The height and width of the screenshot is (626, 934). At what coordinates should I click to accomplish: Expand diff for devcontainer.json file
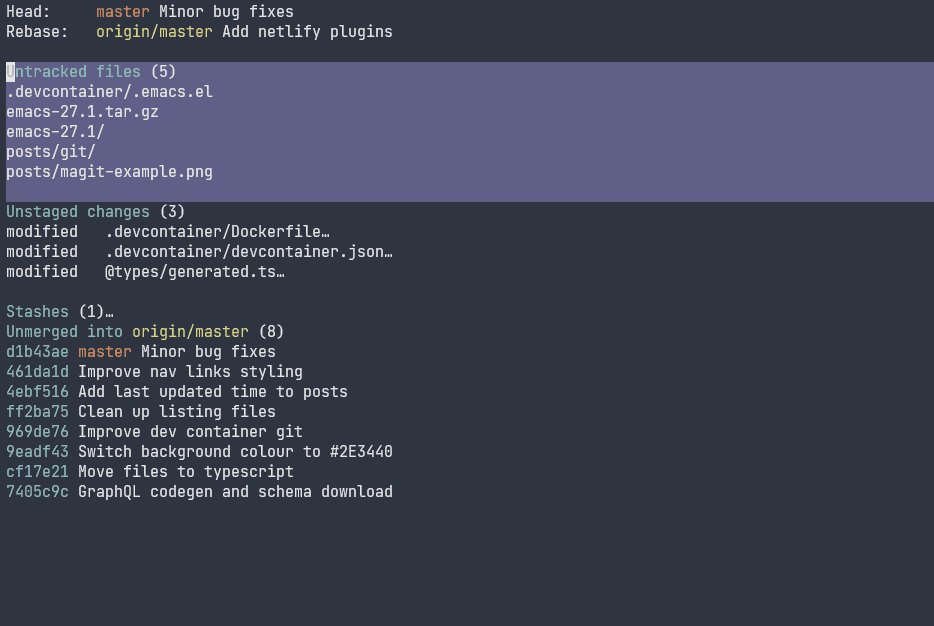248,252
